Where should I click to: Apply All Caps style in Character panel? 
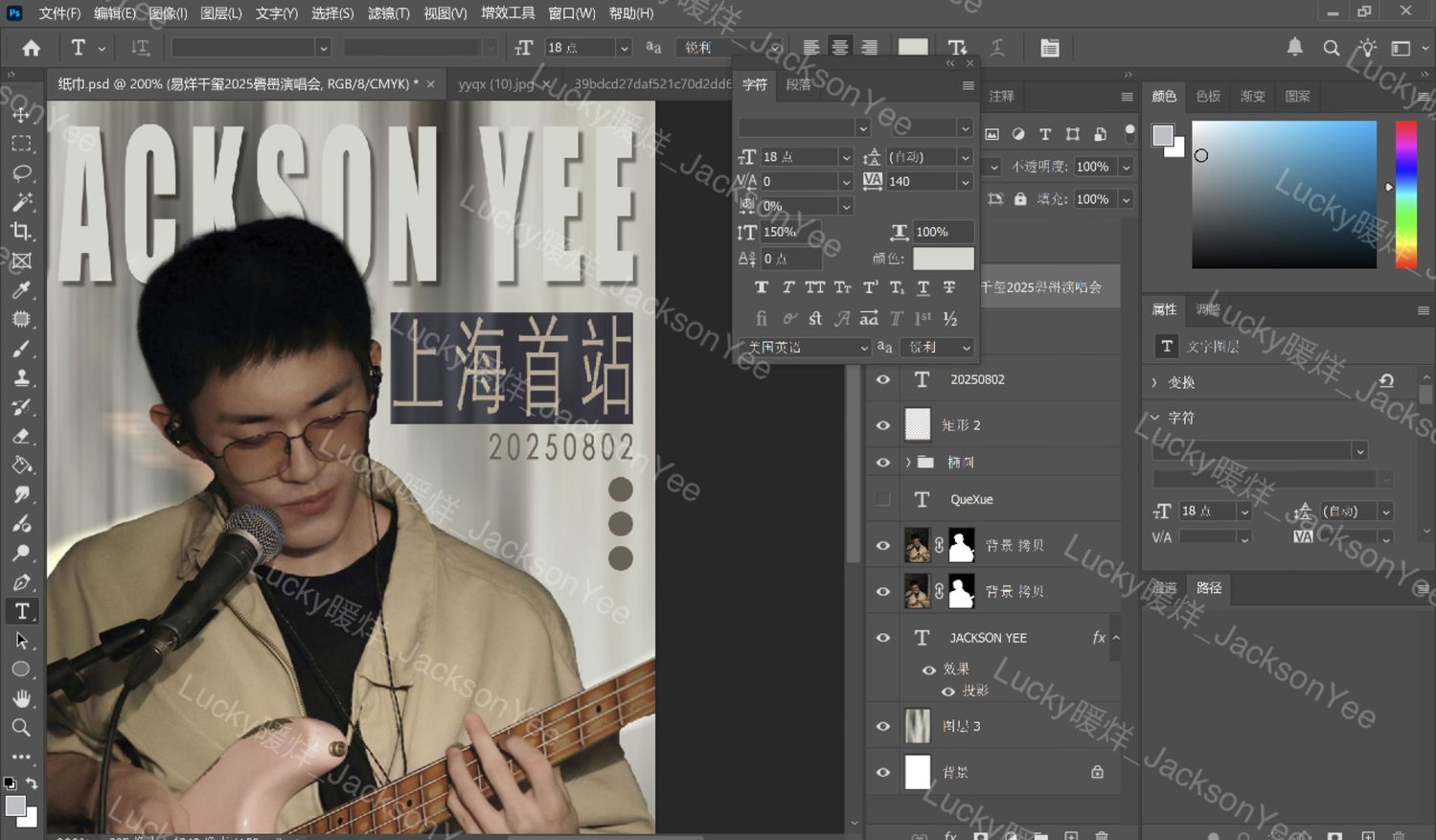coord(815,287)
